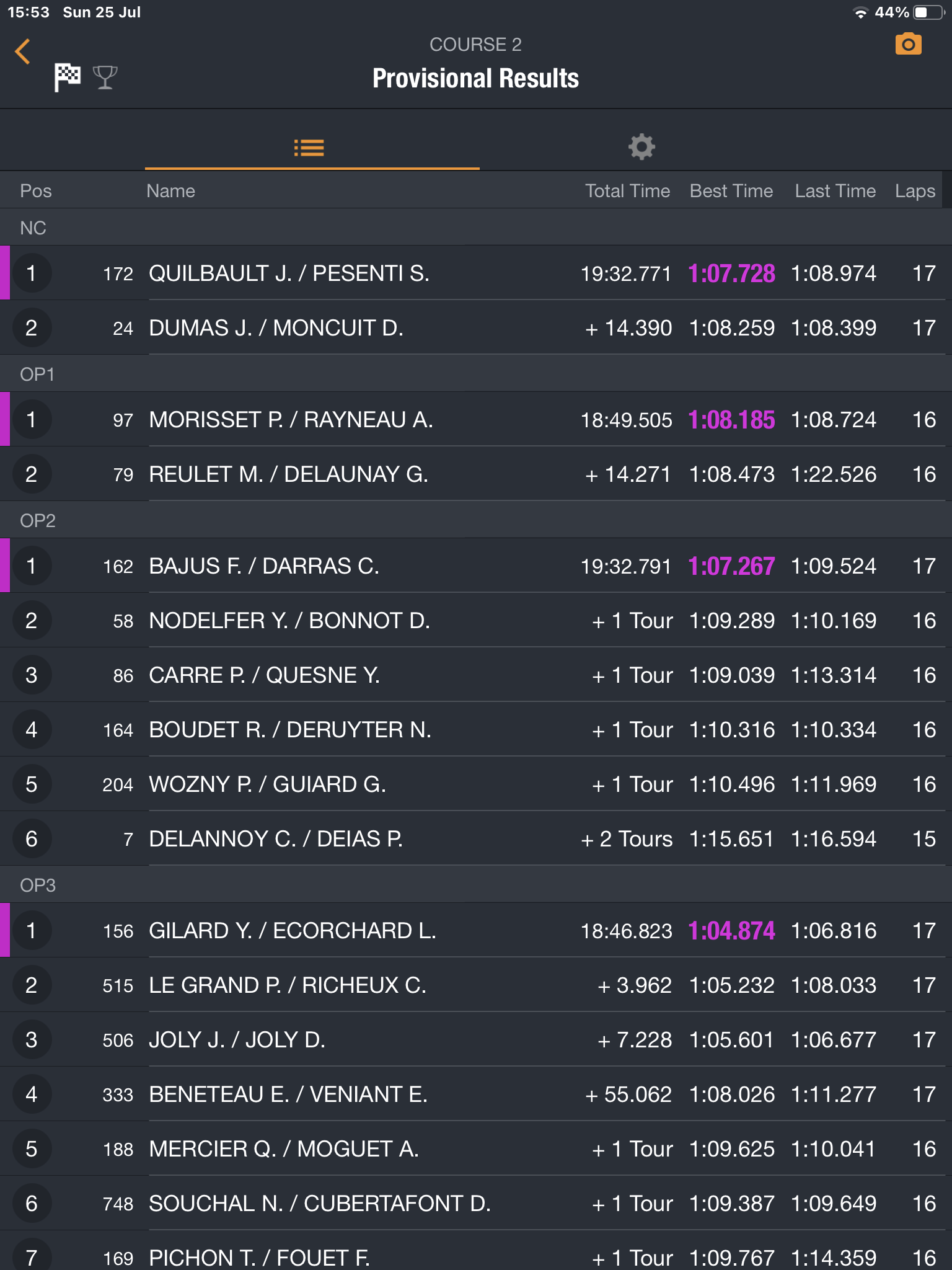Viewport: 952px width, 1270px height.
Task: Tap the OP1 category section header
Action: (x=38, y=374)
